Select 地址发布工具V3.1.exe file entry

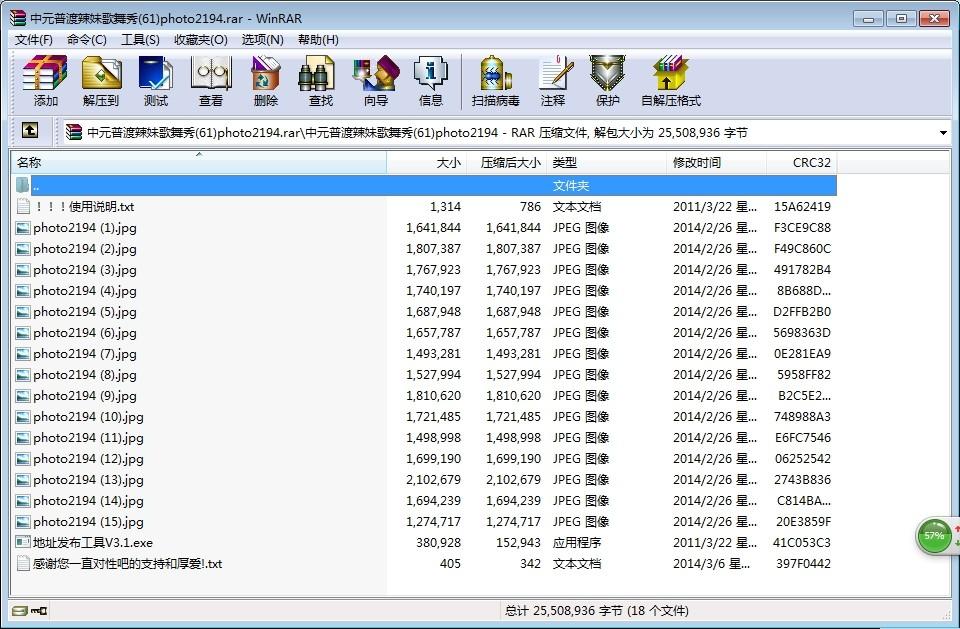click(92, 543)
